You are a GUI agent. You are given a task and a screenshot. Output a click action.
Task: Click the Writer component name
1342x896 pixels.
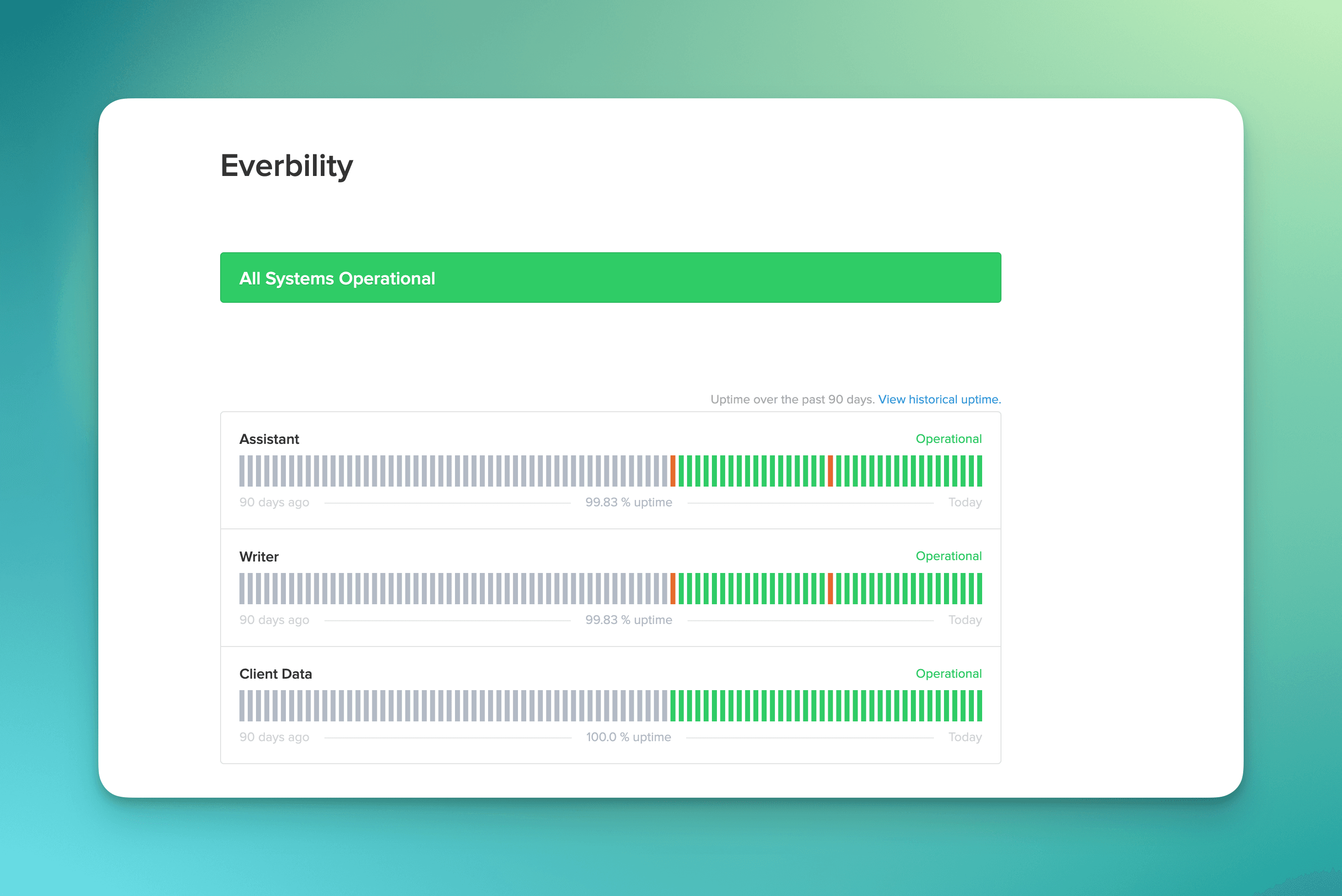259,556
